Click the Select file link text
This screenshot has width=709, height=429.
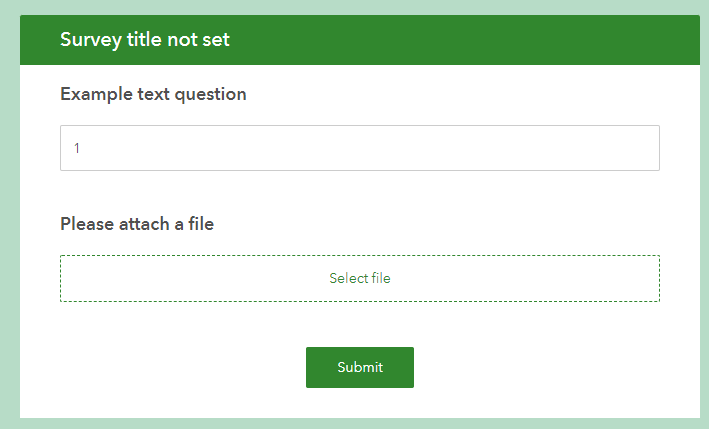[x=359, y=278]
